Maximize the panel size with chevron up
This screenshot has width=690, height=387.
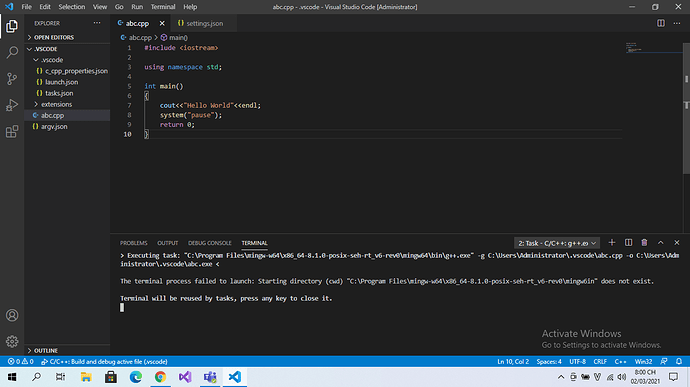661,243
